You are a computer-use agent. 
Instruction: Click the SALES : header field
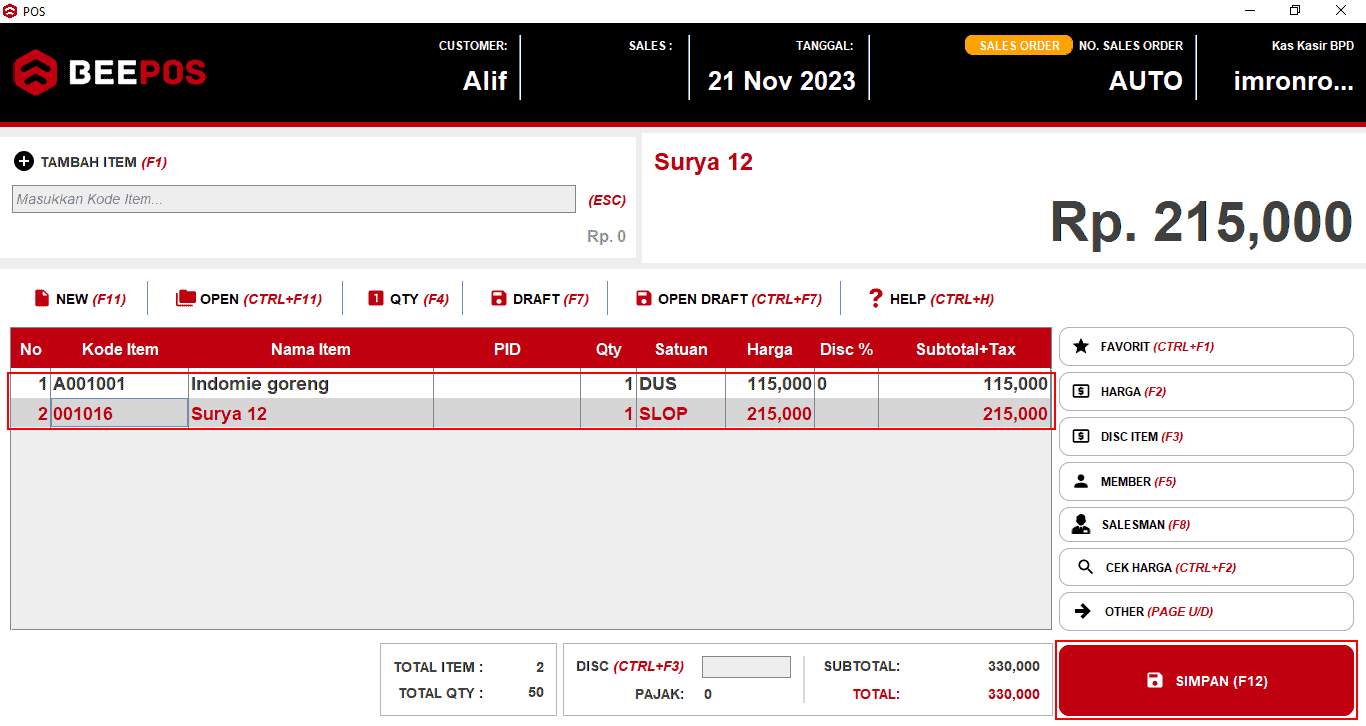650,46
